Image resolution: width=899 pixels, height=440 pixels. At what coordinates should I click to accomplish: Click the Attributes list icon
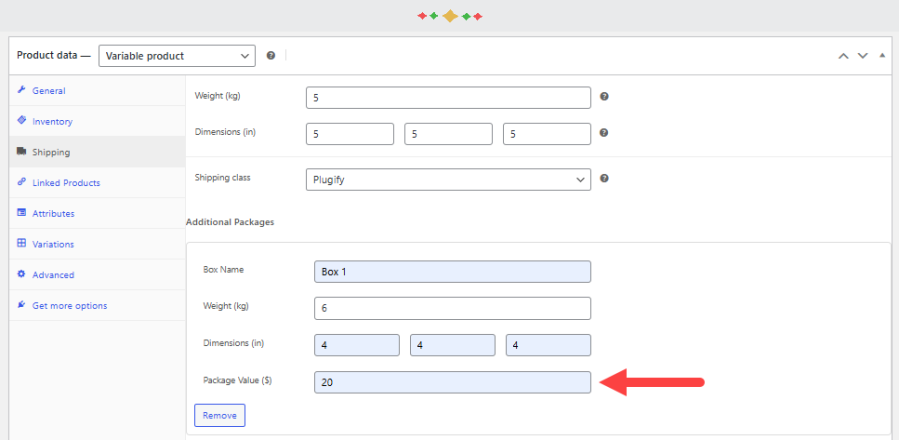point(22,213)
